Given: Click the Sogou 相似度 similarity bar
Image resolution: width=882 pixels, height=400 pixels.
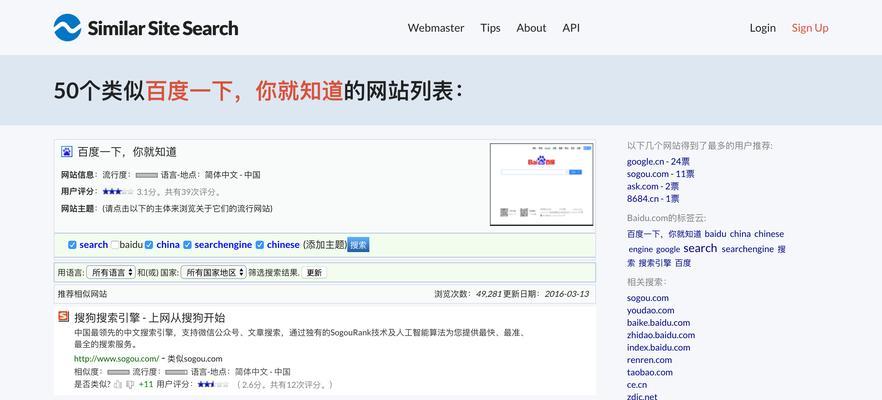Looking at the screenshot, I should tap(119, 372).
